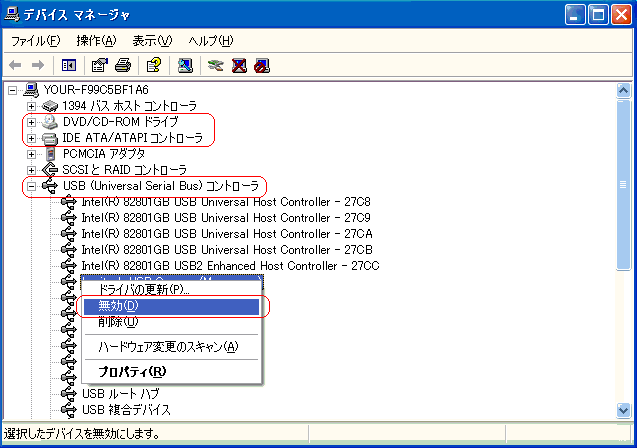Viewport: 637px width, 448px height.
Task: Select DVD/CD-ROM ドライブ label
Action: coord(121,122)
